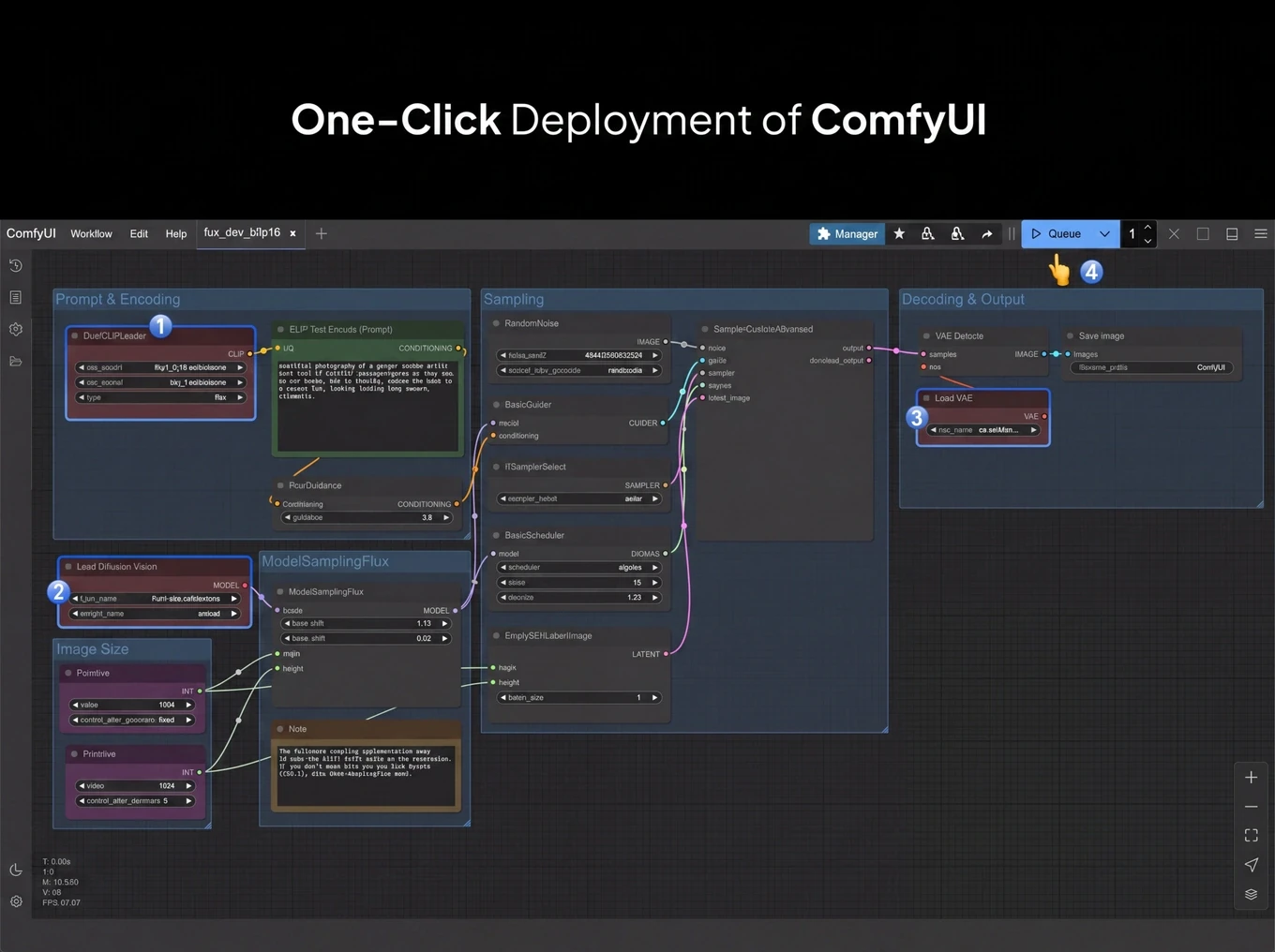Open the queue history sidebar icon
The width and height of the screenshot is (1275, 952).
click(x=16, y=266)
